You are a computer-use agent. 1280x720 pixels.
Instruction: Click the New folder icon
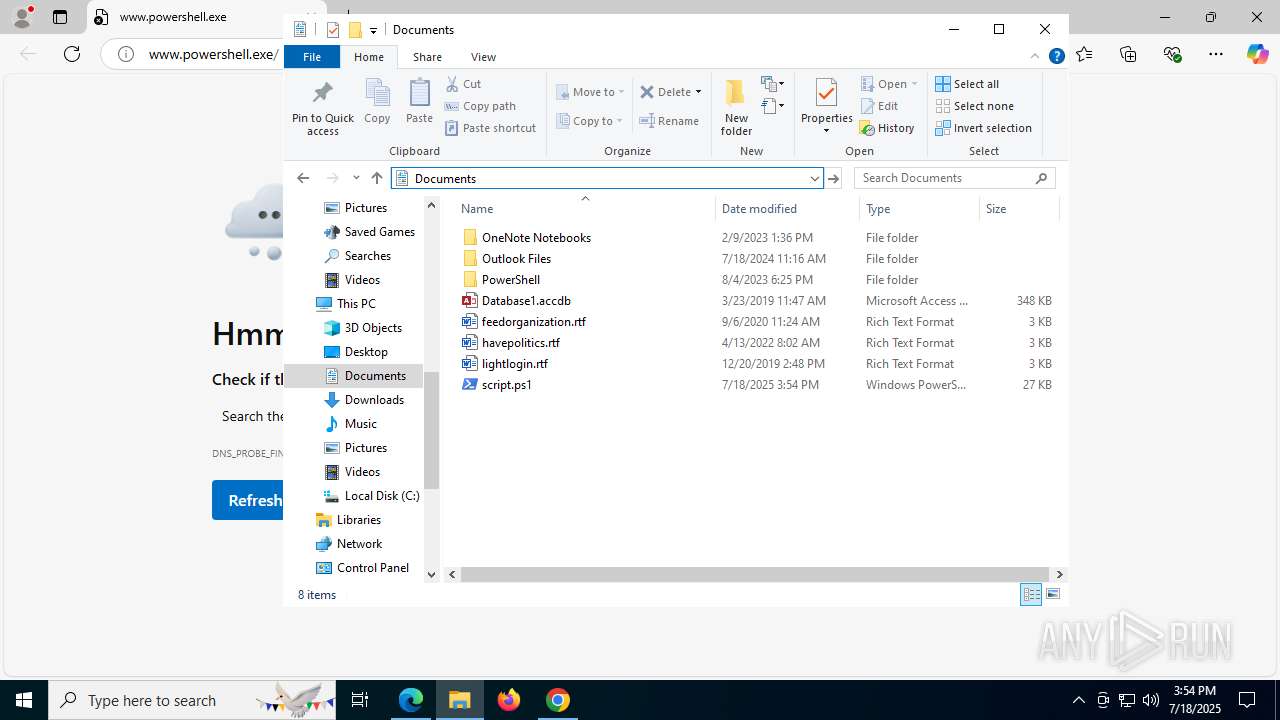coord(735,92)
